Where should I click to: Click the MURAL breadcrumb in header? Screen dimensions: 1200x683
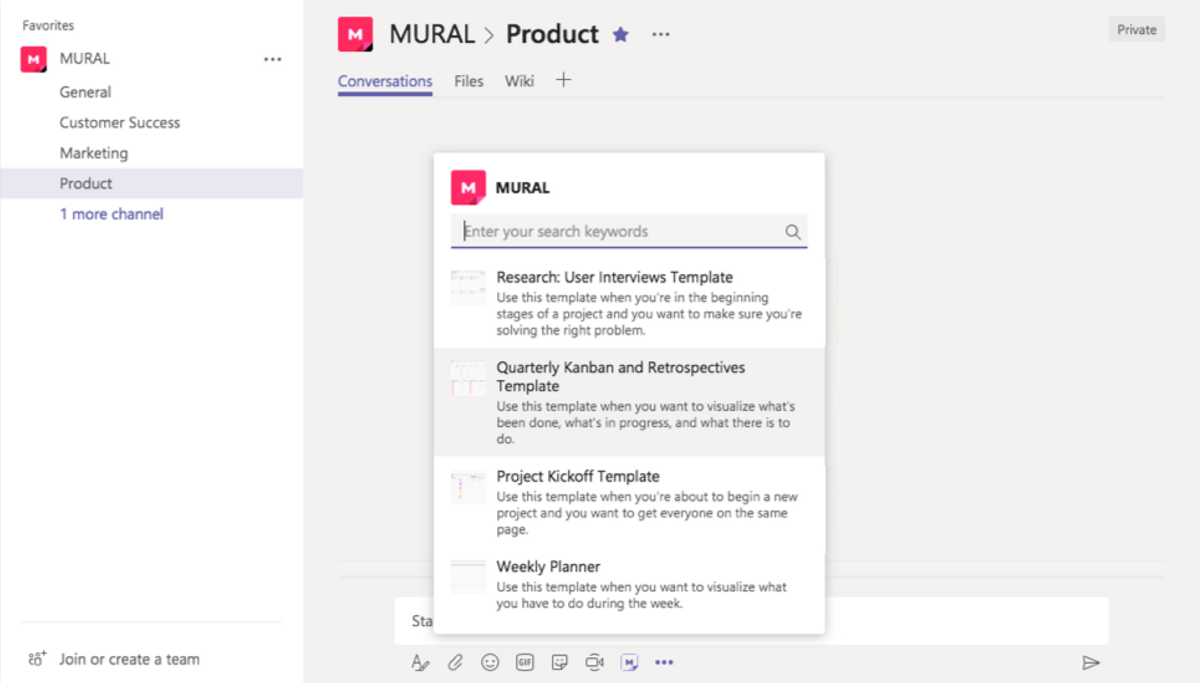pyautogui.click(x=432, y=34)
